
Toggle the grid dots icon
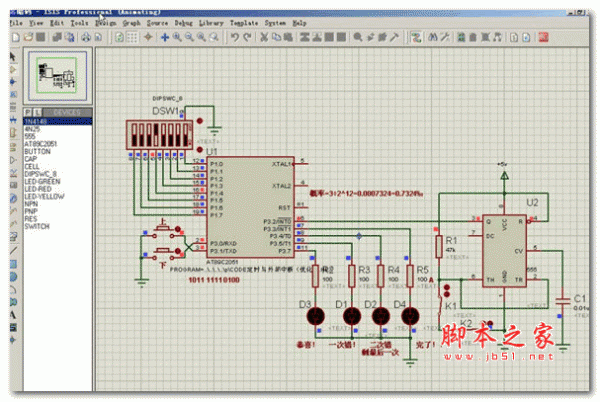click(x=132, y=37)
